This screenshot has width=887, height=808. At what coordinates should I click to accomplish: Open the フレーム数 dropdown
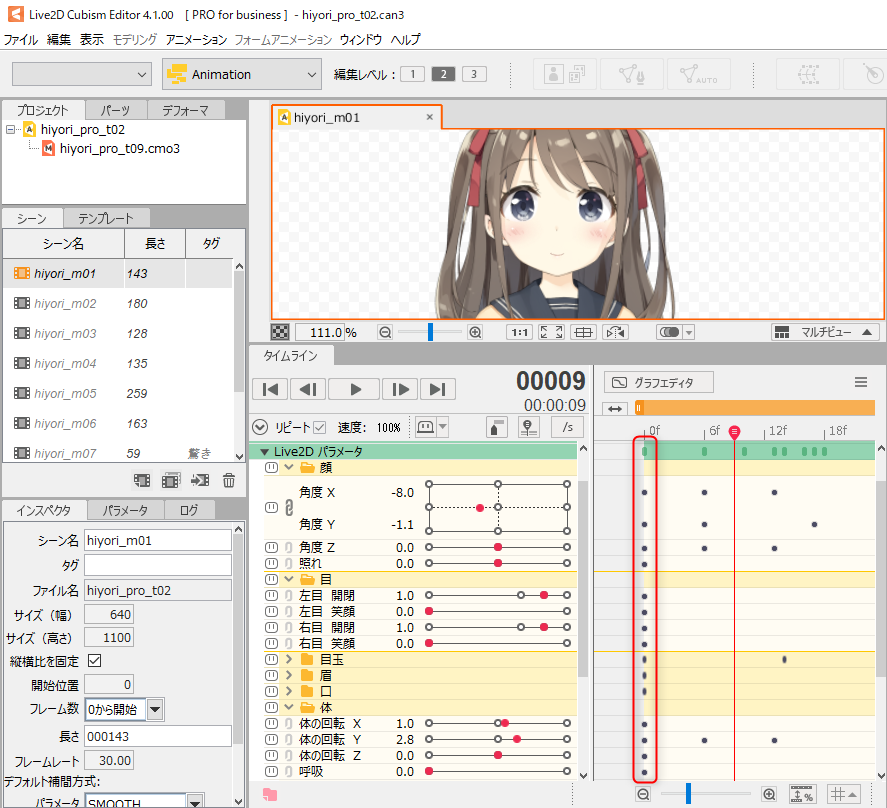click(x=156, y=709)
